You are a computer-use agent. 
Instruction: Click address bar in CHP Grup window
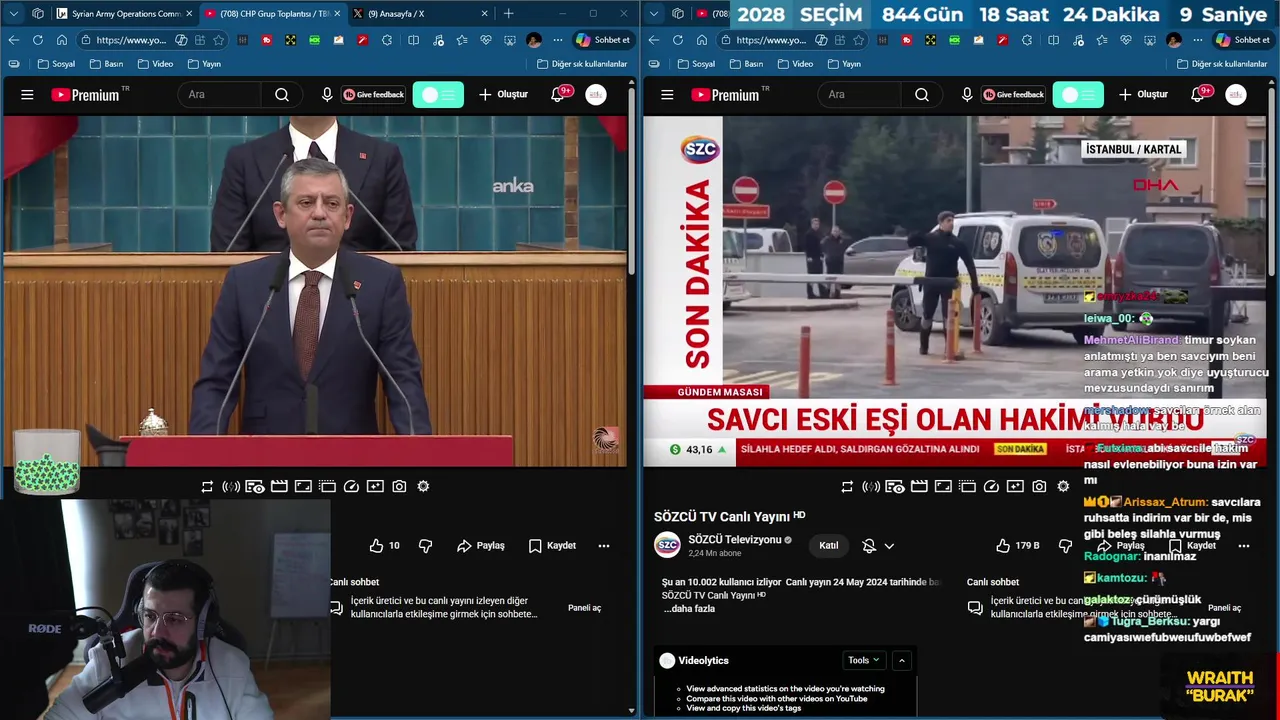152,40
